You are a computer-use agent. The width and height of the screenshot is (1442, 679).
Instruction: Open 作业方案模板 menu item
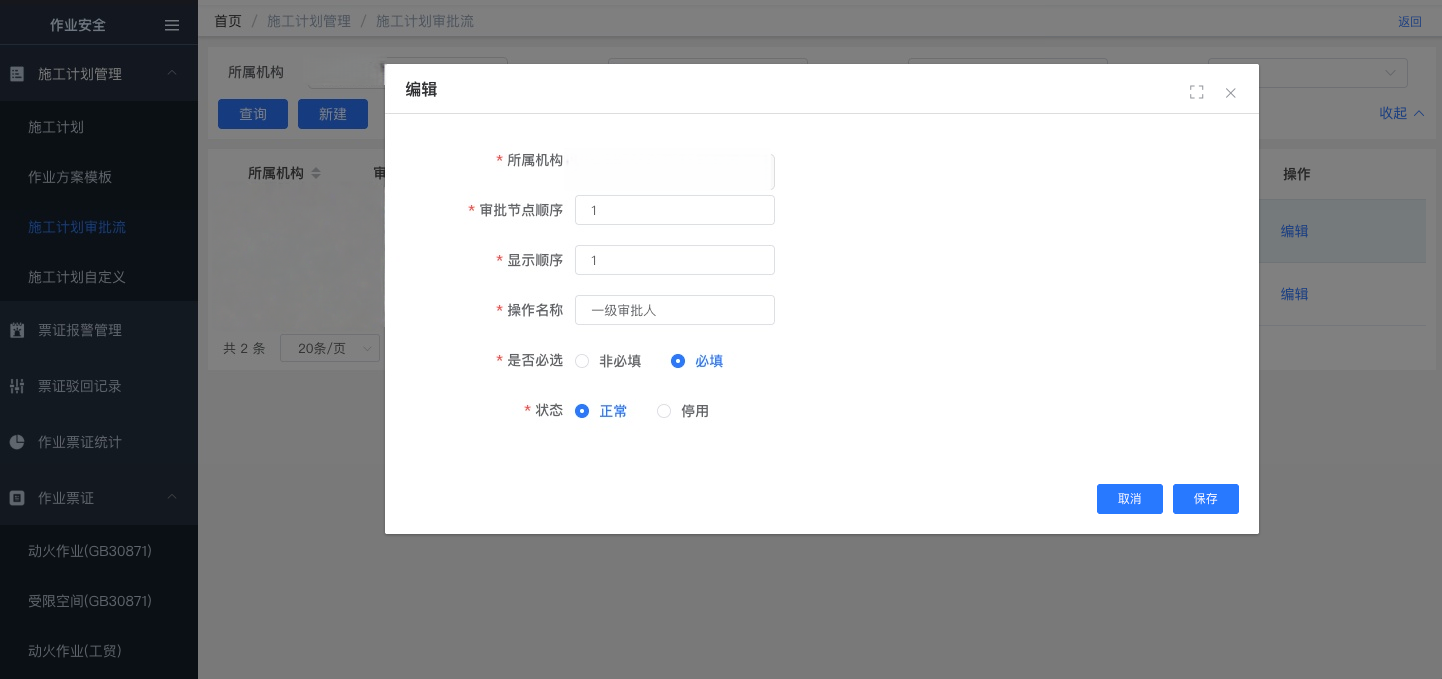tap(70, 177)
